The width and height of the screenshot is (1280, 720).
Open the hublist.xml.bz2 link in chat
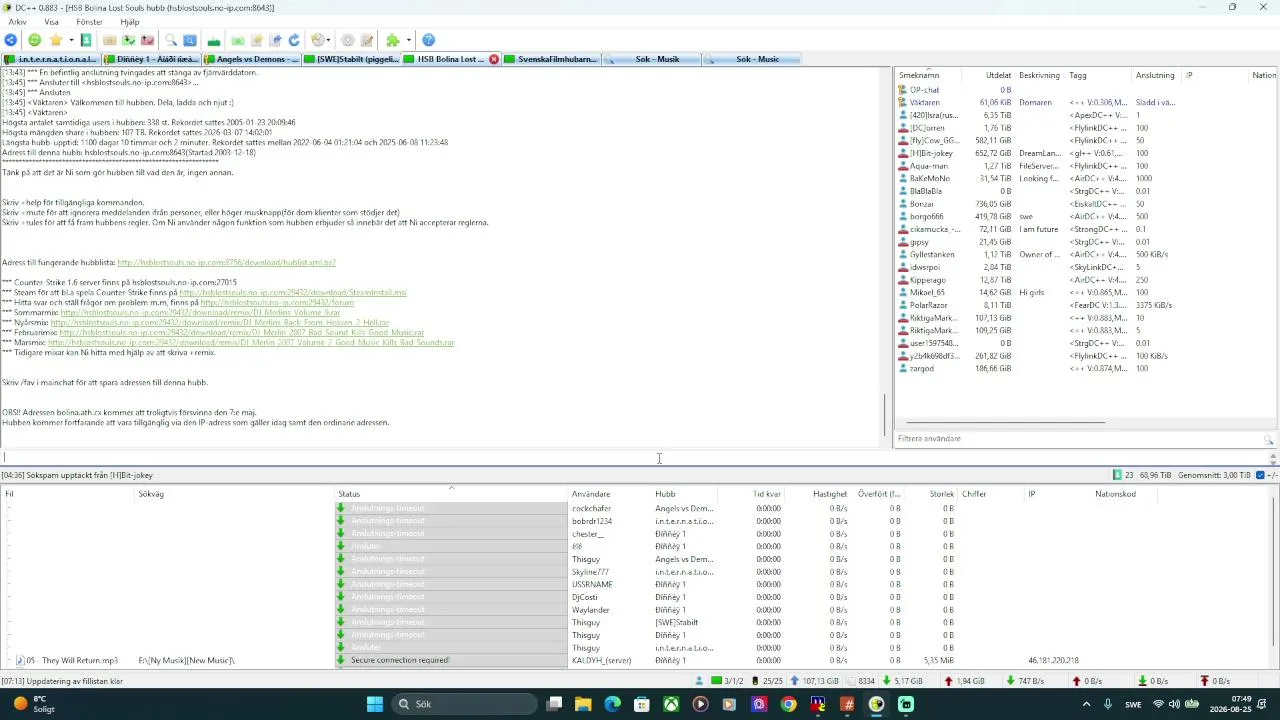point(226,262)
